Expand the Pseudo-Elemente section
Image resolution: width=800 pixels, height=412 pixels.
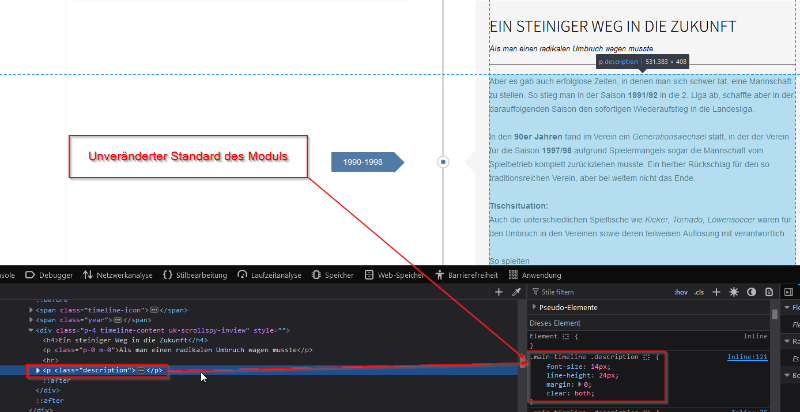534,307
